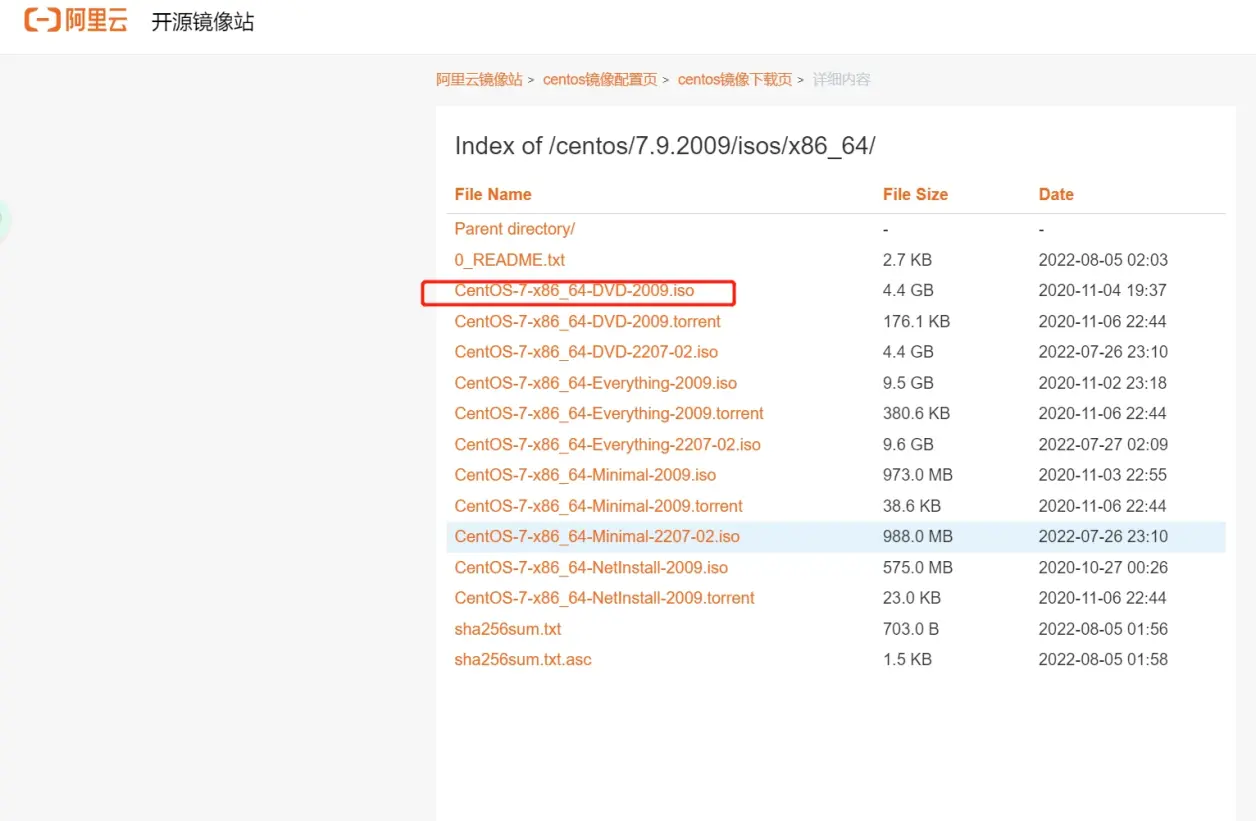The image size is (1256, 821).
Task: Click the date 2022-07-27 02:09
Action: [x=1103, y=444]
